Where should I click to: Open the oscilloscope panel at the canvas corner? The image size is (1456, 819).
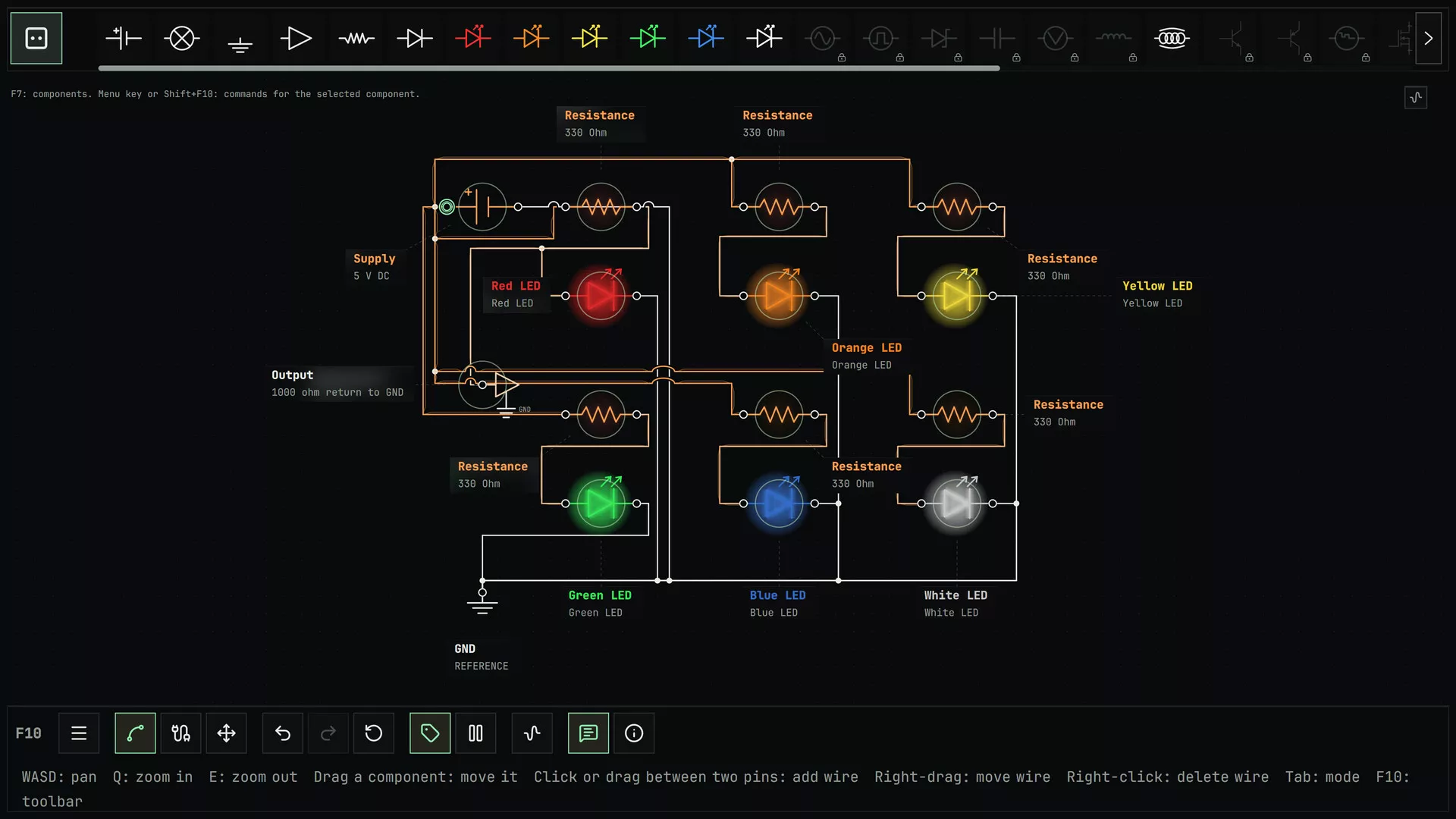(1416, 97)
